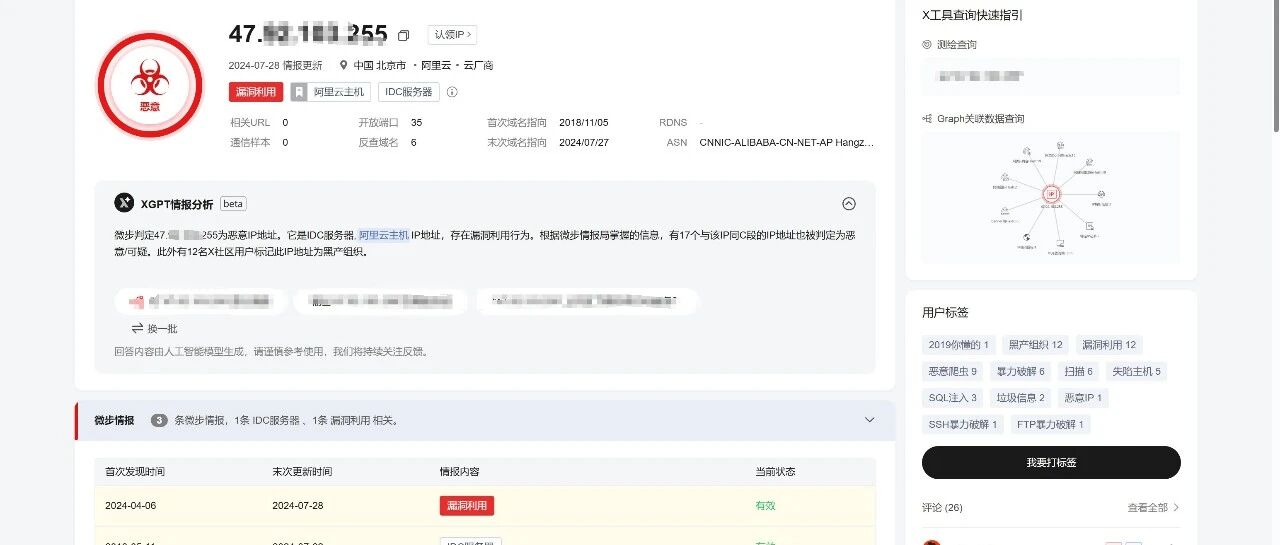Select the 恶意爬虫 9 user tag
Viewport: 1280px width, 545px height.
[953, 371]
